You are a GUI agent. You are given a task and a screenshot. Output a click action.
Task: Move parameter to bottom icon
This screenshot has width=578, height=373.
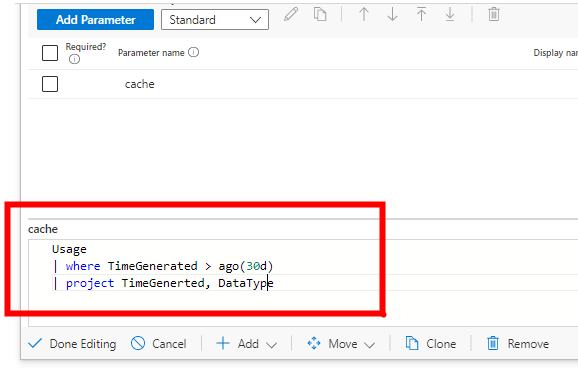pyautogui.click(x=450, y=14)
